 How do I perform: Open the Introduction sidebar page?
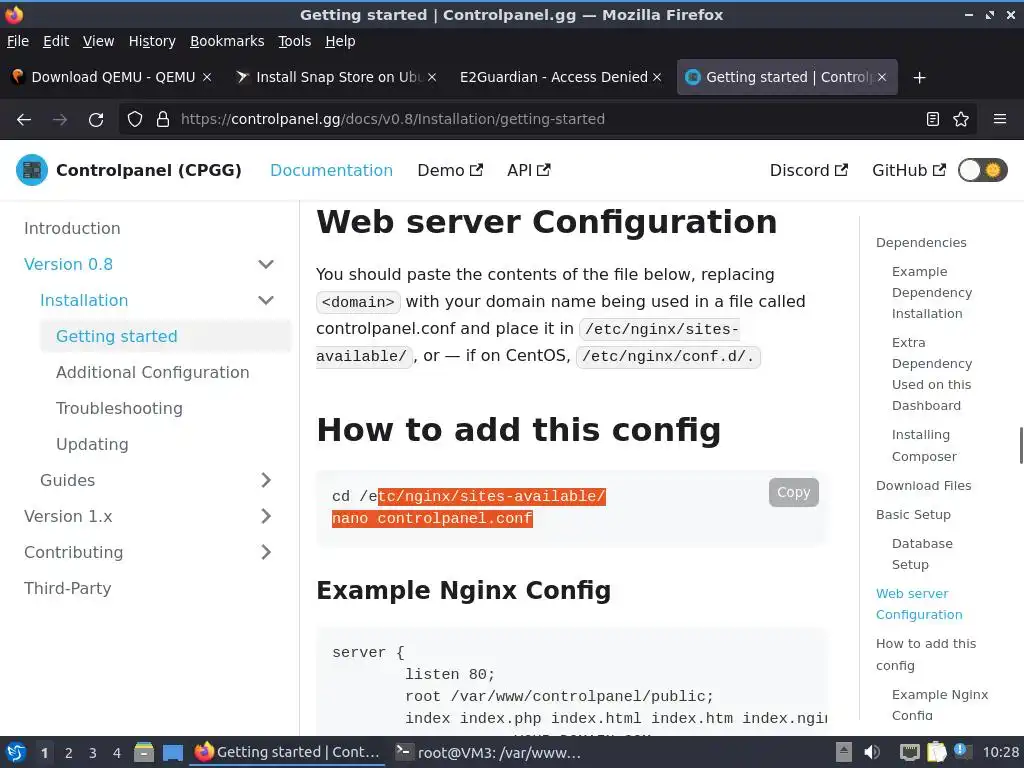pos(72,229)
